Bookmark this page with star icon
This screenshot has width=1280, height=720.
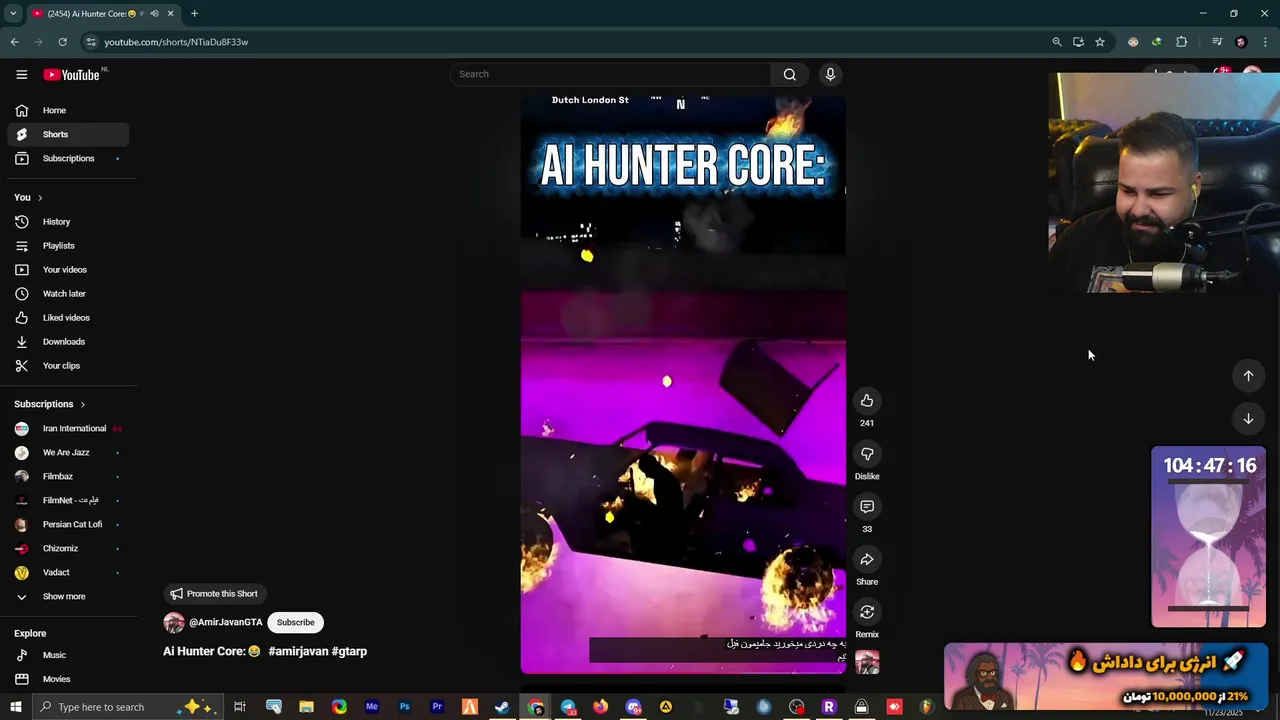tap(1100, 42)
